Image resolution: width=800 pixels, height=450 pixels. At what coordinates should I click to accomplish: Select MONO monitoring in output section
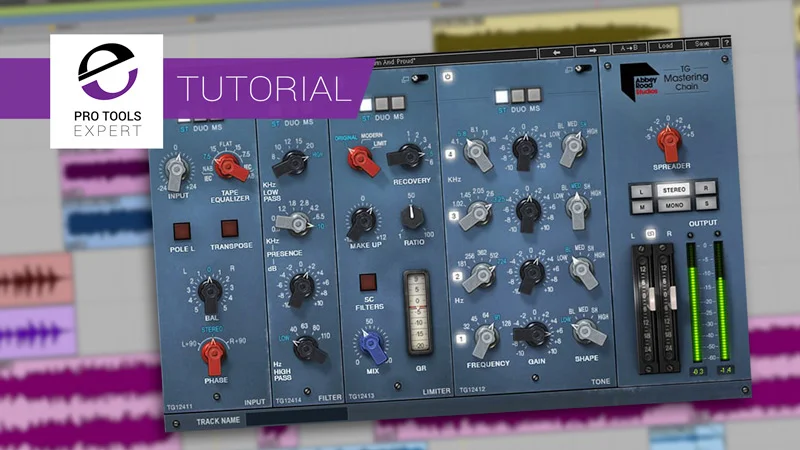[674, 205]
